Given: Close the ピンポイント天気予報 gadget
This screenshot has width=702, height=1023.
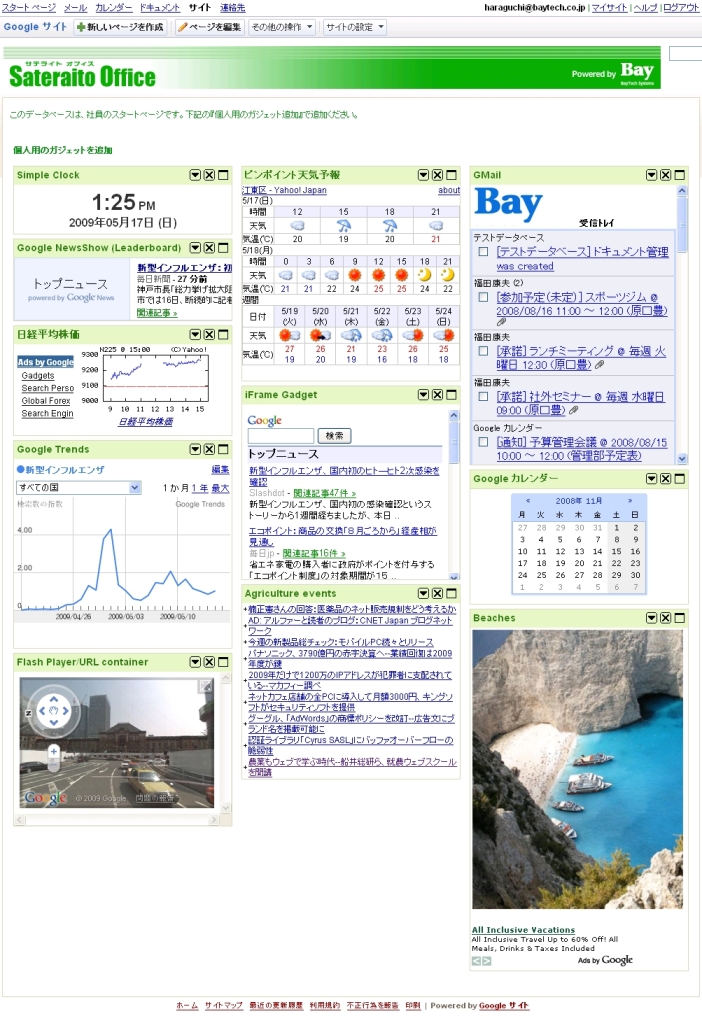Looking at the screenshot, I should [437, 175].
